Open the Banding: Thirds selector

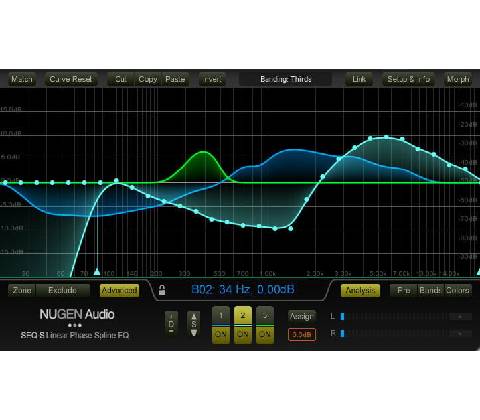286,79
